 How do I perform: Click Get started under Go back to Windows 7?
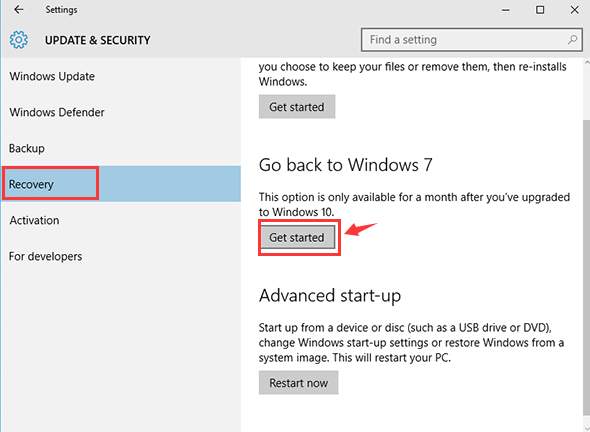[297, 237]
